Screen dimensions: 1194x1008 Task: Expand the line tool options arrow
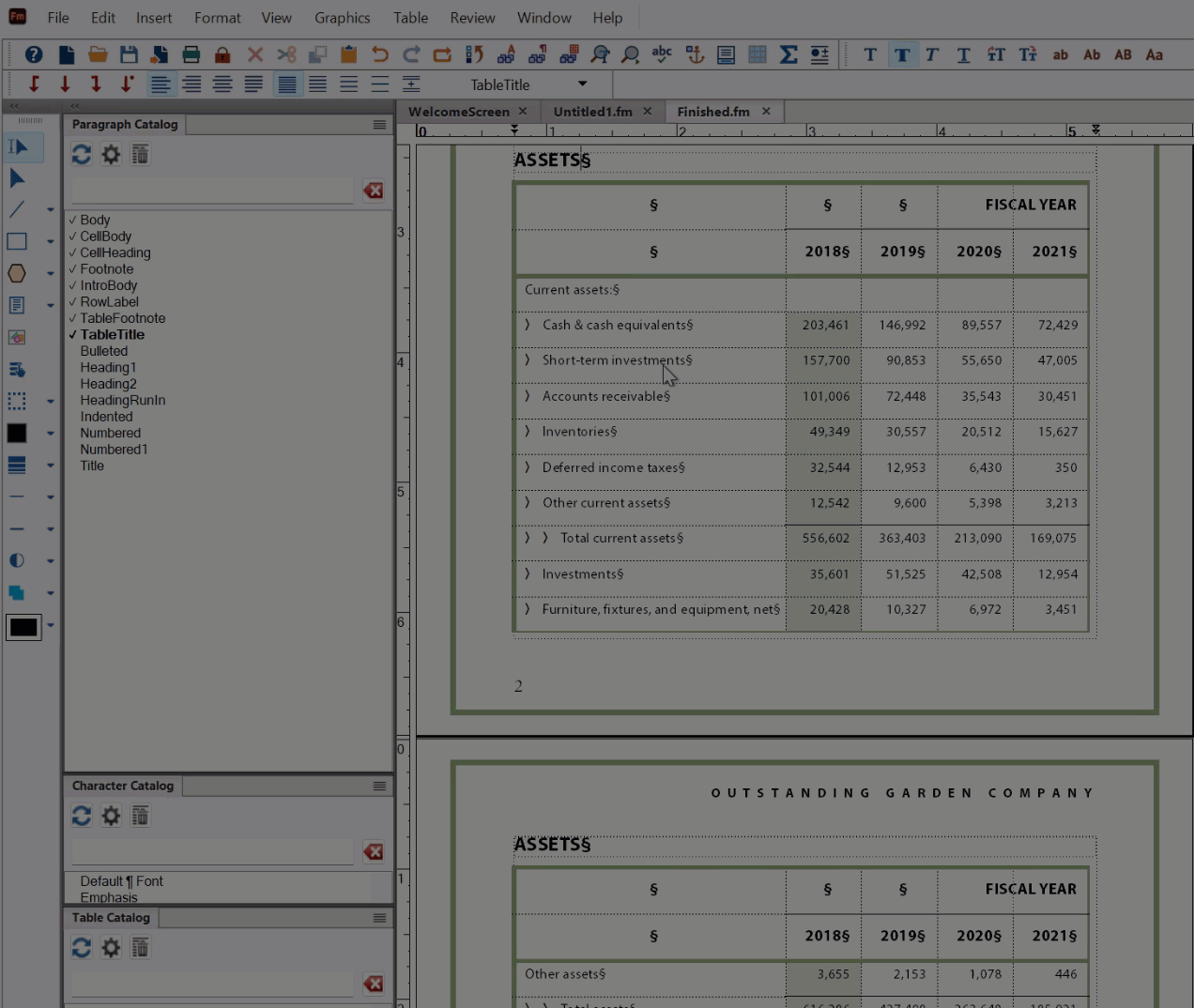(x=51, y=209)
